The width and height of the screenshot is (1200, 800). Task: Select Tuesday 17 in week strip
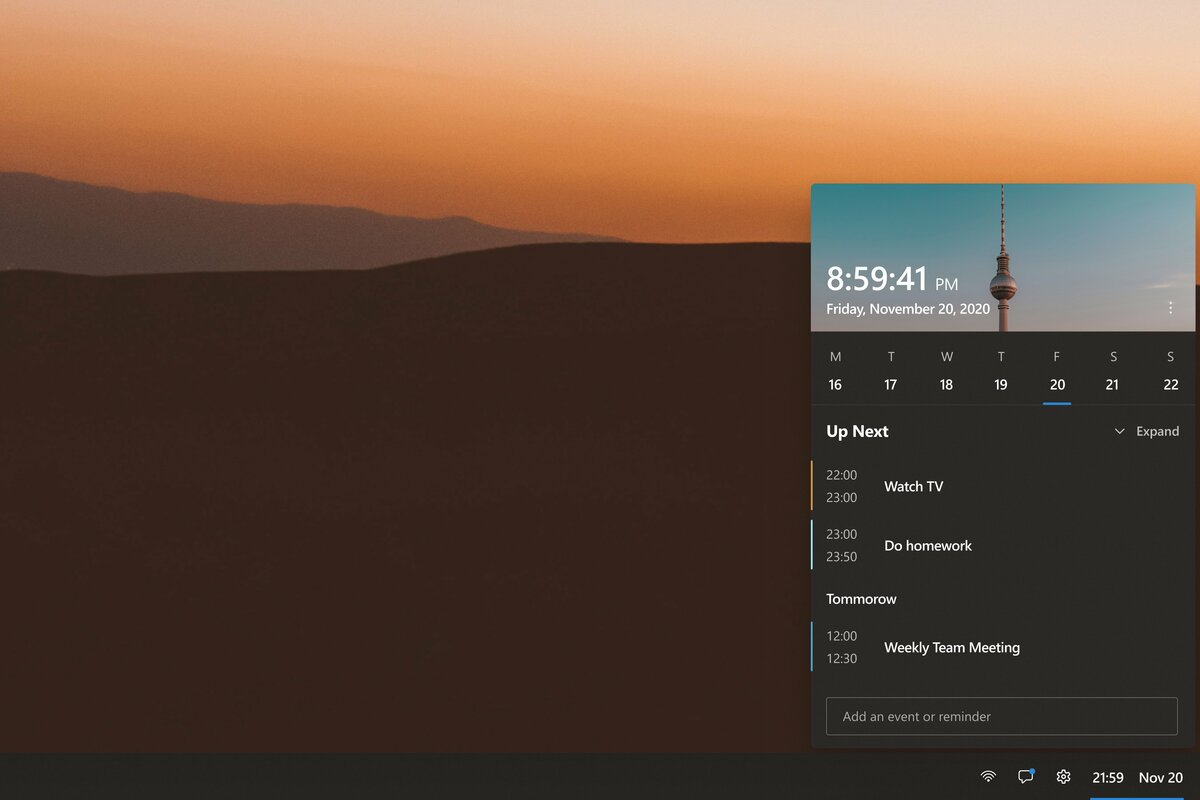coord(891,371)
